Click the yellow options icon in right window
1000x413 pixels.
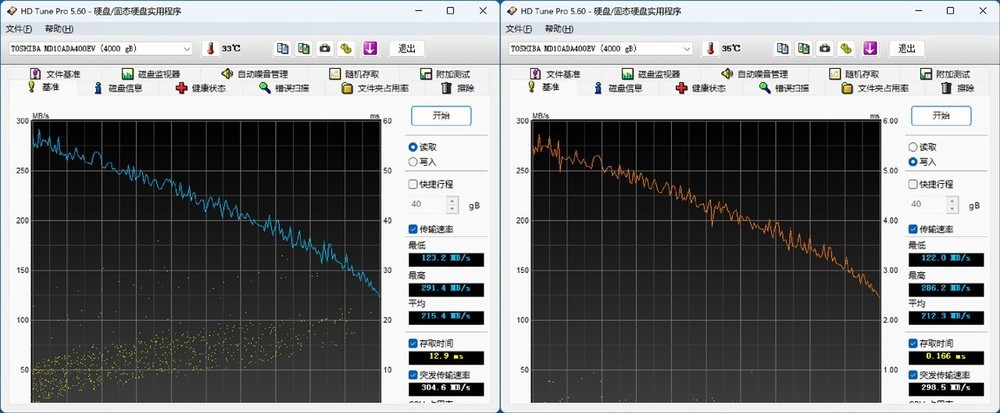[847, 48]
